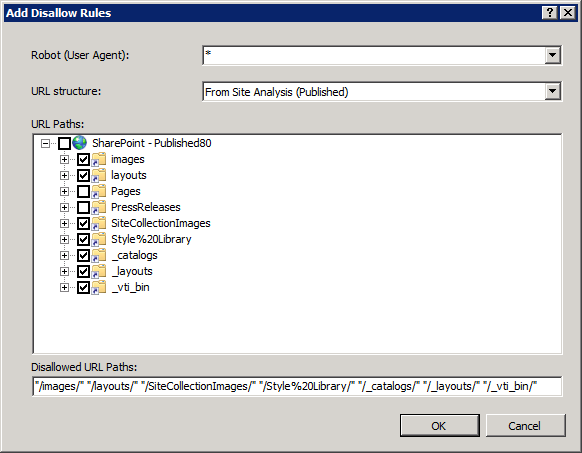Select the _vti_bin folder icon

click(x=99, y=287)
